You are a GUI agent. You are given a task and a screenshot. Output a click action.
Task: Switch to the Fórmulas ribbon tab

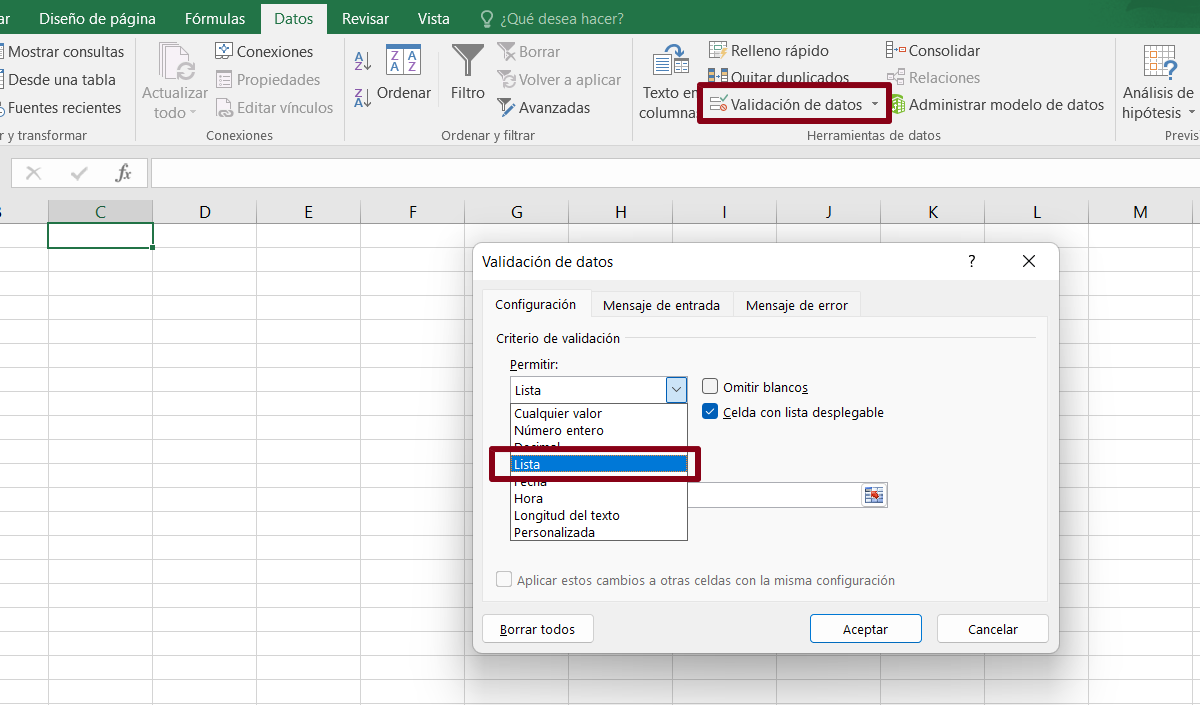(x=215, y=19)
